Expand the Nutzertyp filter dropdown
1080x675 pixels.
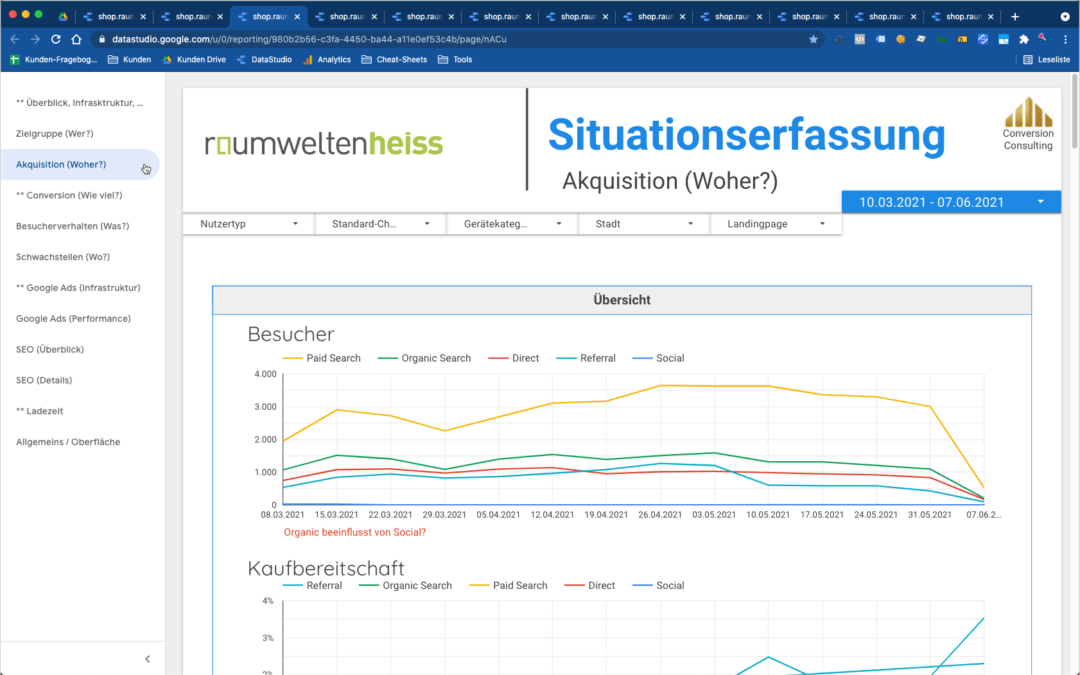click(x=249, y=224)
